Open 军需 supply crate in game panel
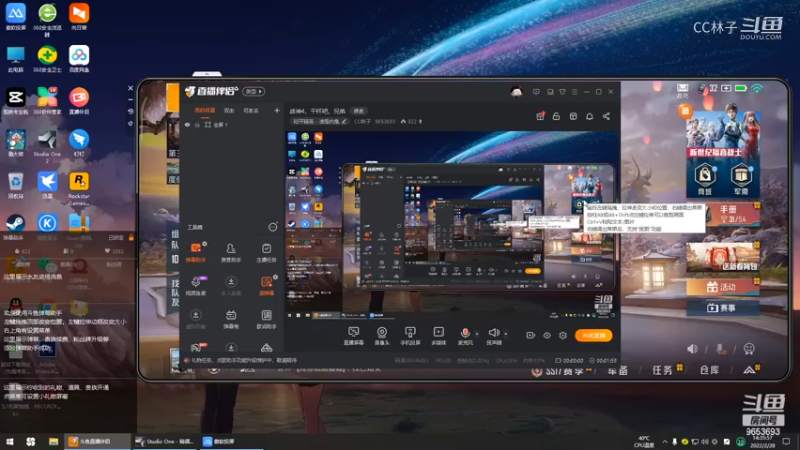The height and width of the screenshot is (450, 800). (740, 180)
